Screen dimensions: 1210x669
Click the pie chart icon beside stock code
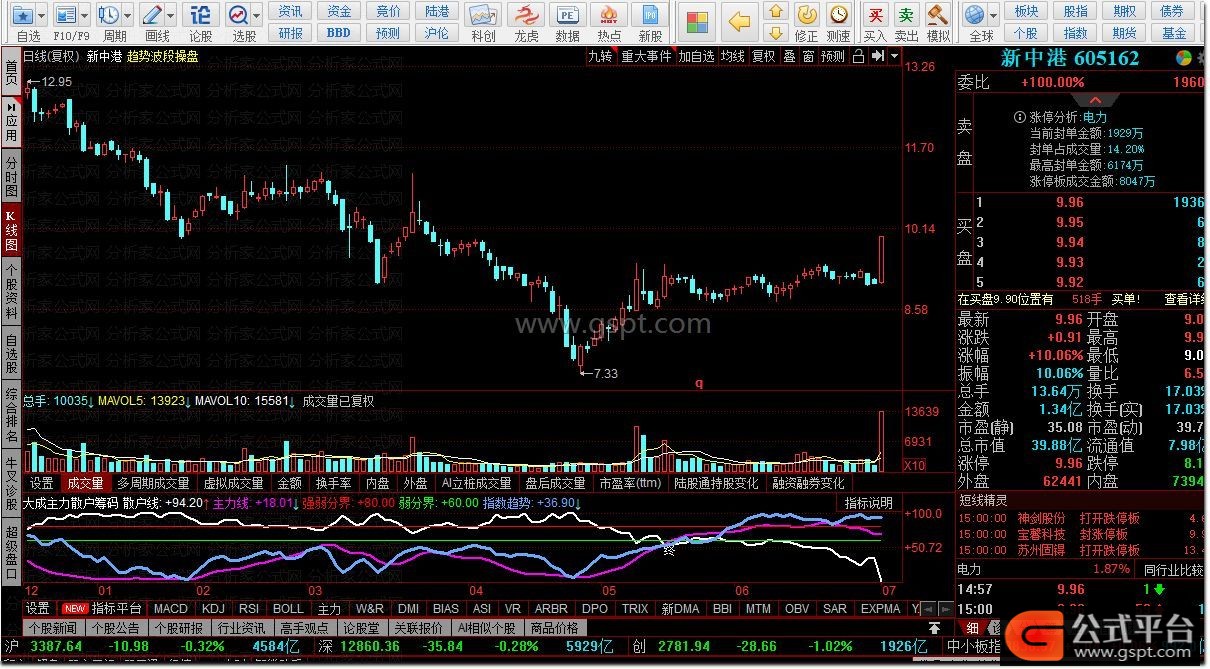click(1183, 58)
